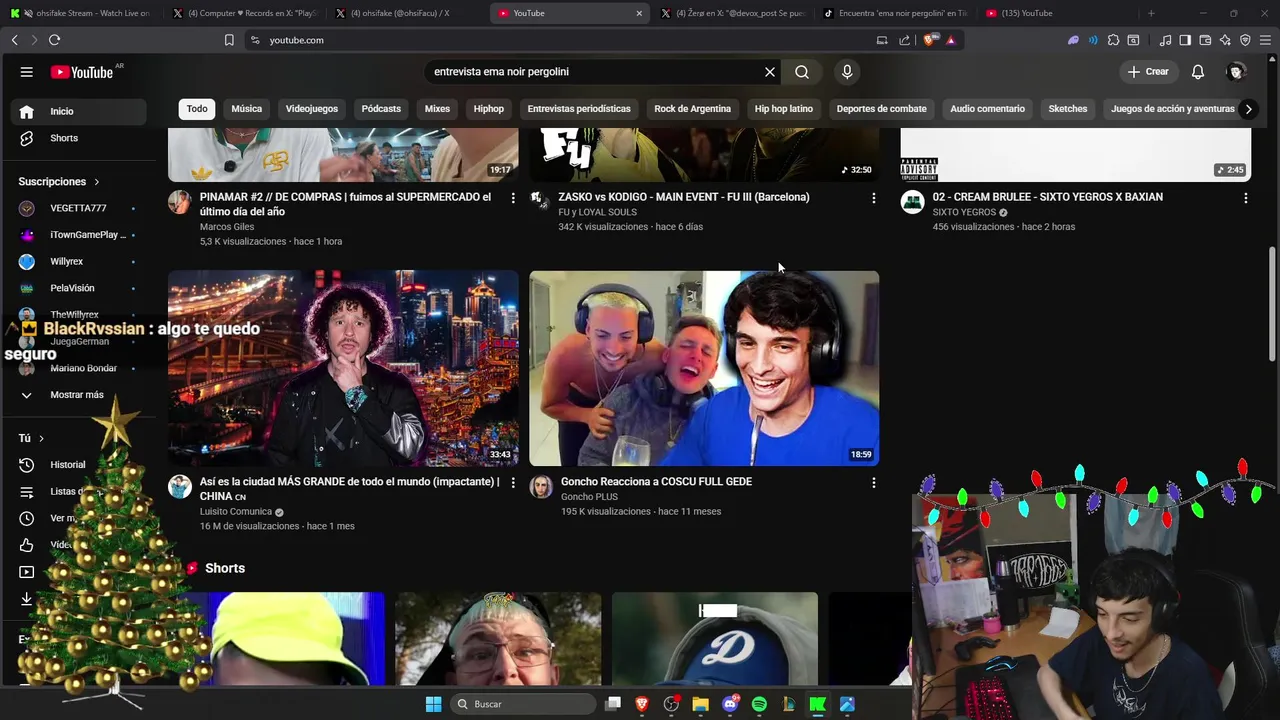Select the Rock de Argentina chip
The width and height of the screenshot is (1280, 720).
[692, 109]
